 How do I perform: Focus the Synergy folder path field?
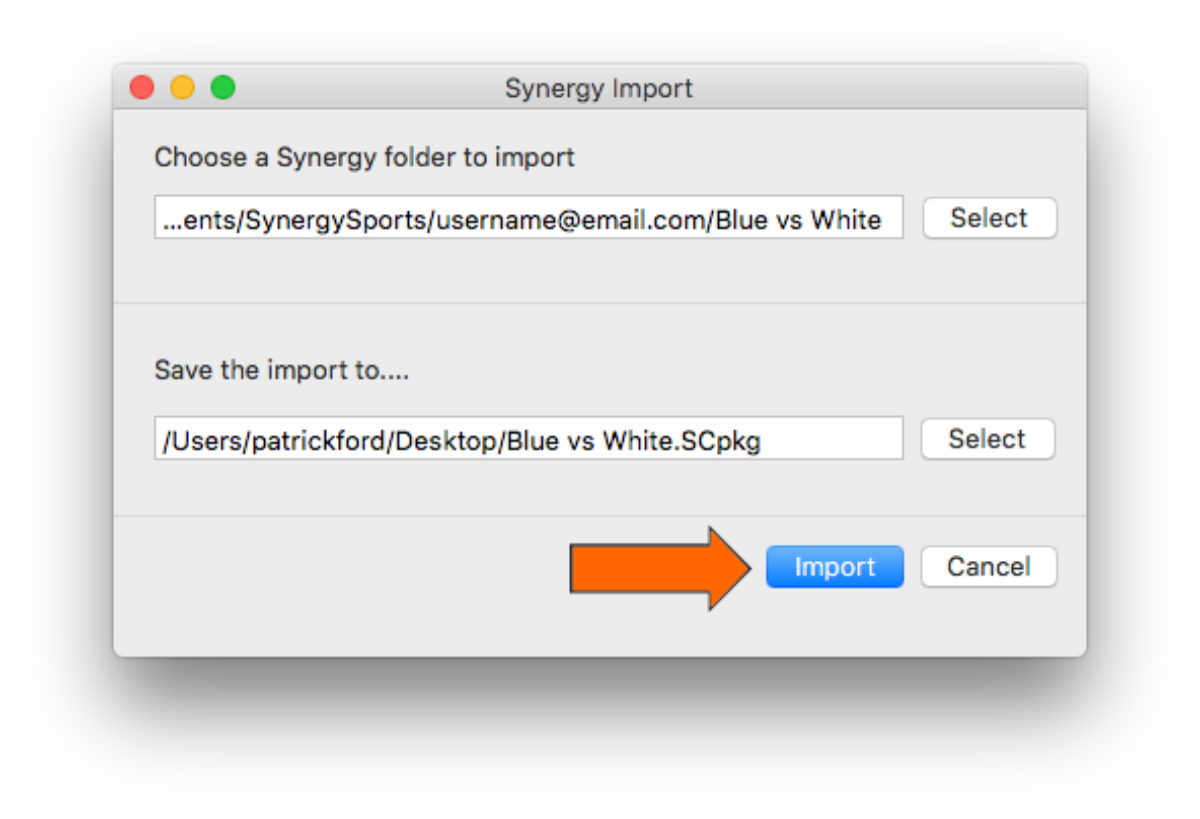point(529,218)
